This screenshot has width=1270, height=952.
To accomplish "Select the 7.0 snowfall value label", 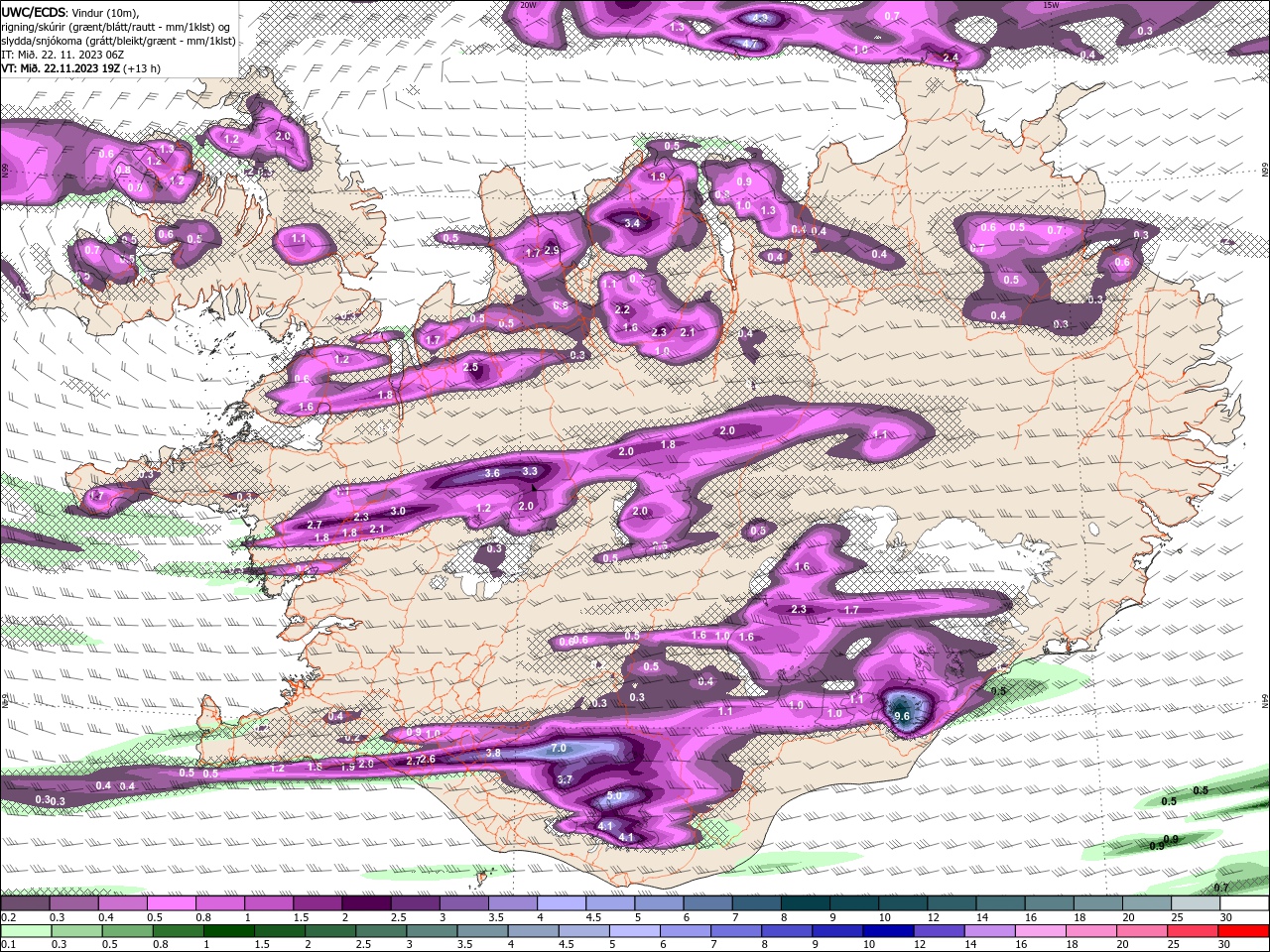I will pyautogui.click(x=558, y=748).
